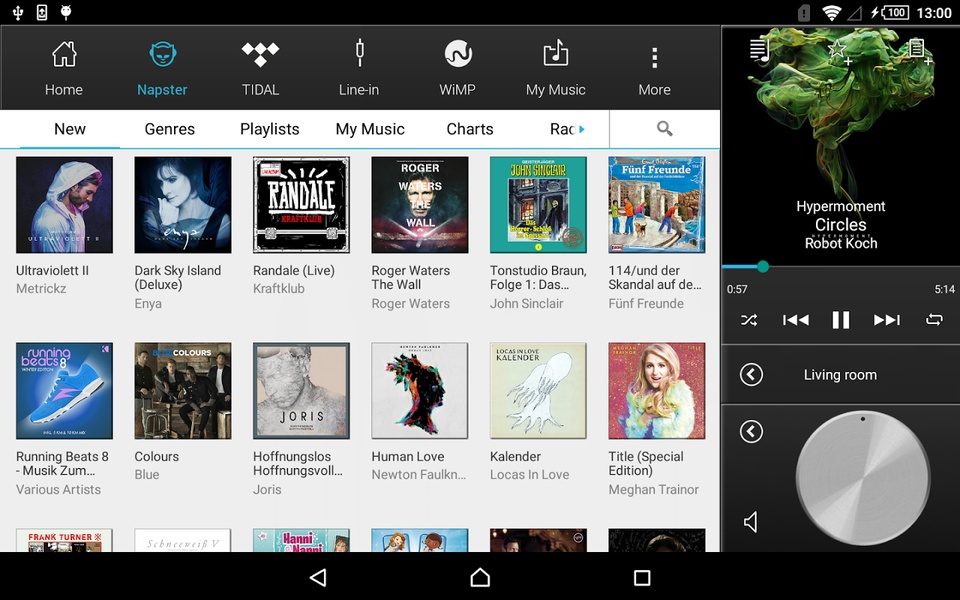Viewport: 960px width, 600px height.
Task: Select the Napster service icon
Action: [x=162, y=54]
